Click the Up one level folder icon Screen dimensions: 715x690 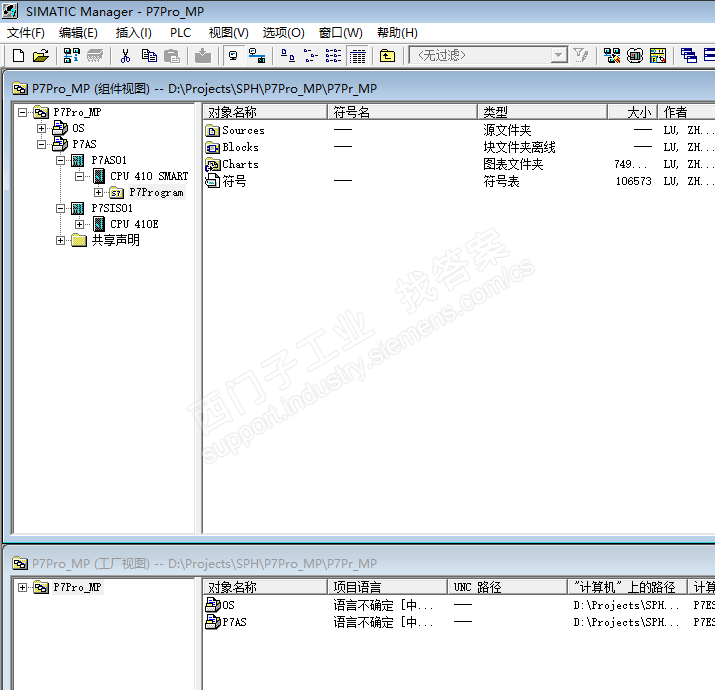[x=387, y=56]
